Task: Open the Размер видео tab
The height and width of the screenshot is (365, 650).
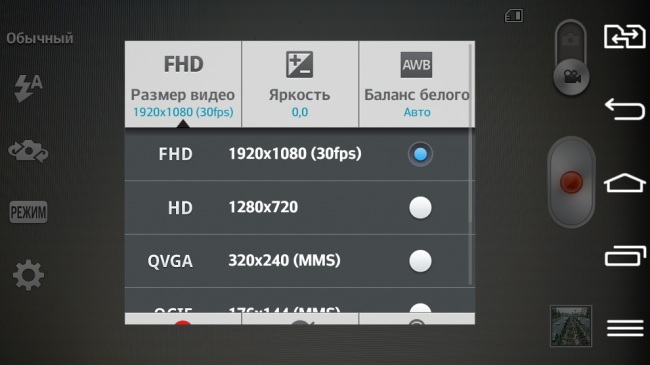Action: click(183, 84)
